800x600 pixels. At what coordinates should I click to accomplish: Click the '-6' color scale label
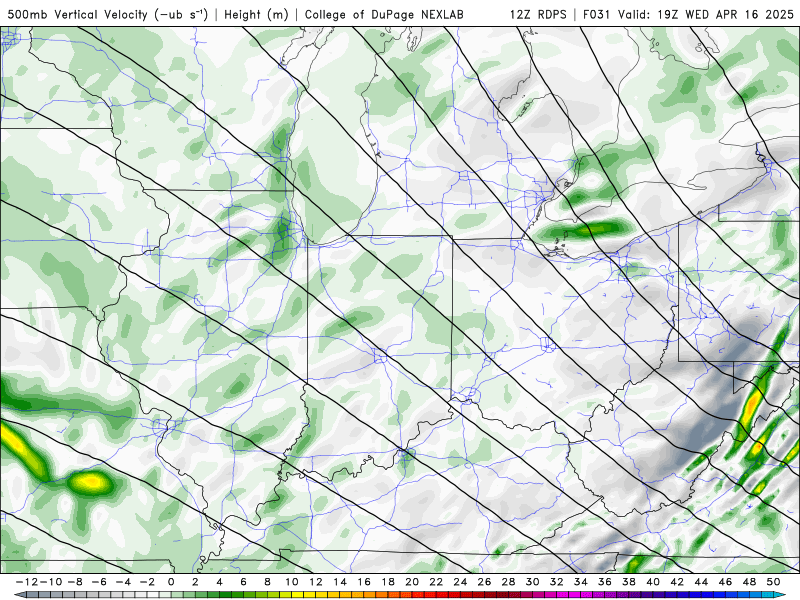98,582
